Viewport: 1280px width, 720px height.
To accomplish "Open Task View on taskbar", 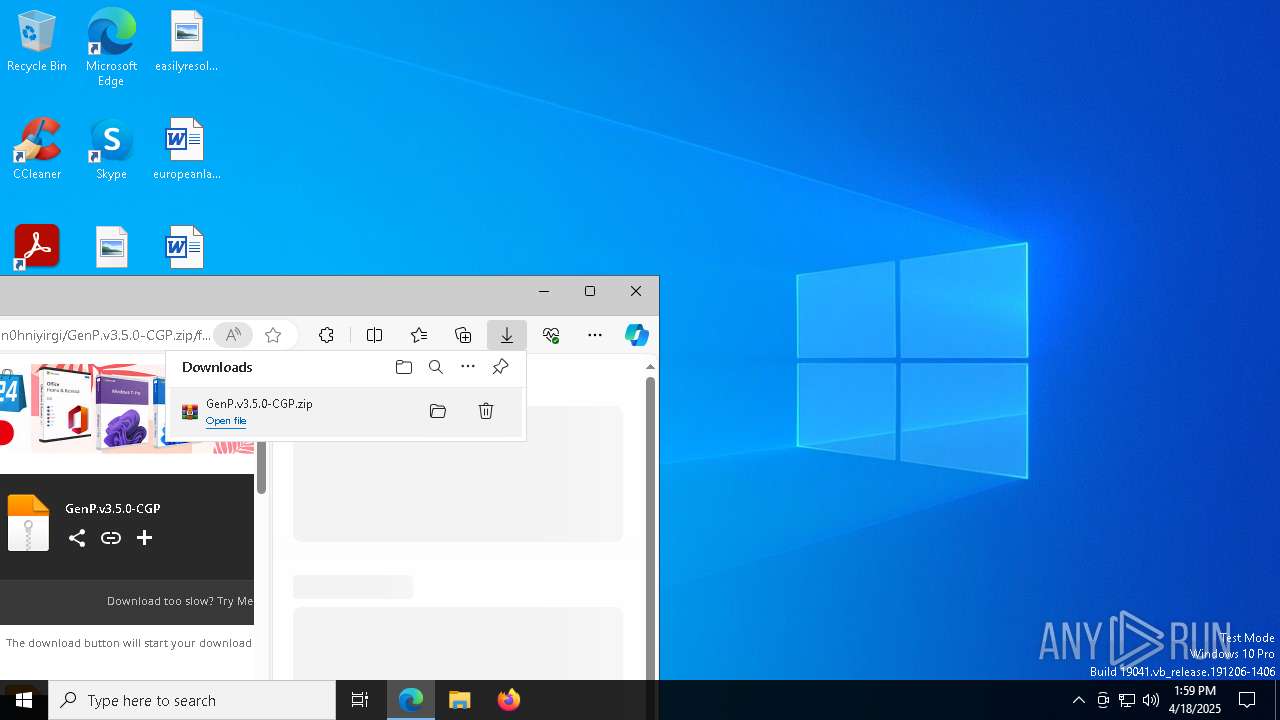I will coord(360,700).
